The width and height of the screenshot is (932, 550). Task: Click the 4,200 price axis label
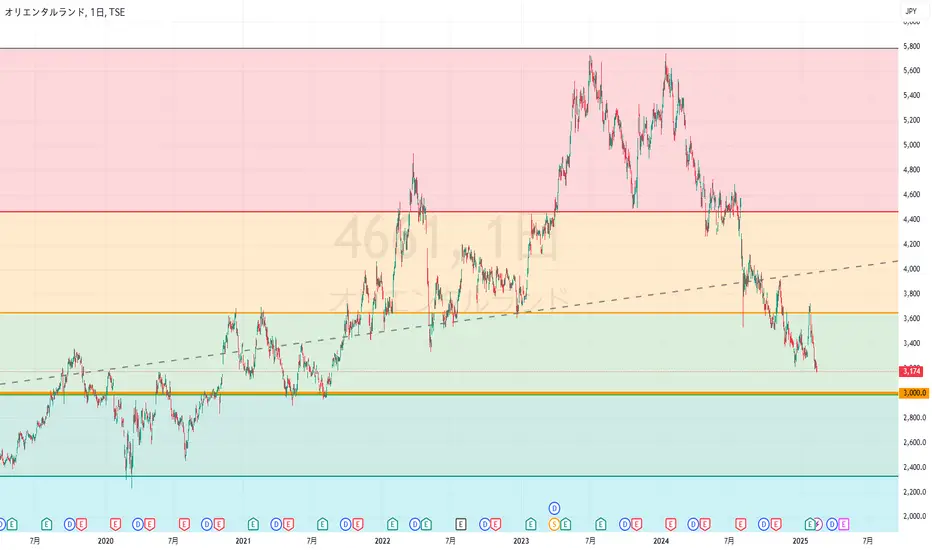911,244
